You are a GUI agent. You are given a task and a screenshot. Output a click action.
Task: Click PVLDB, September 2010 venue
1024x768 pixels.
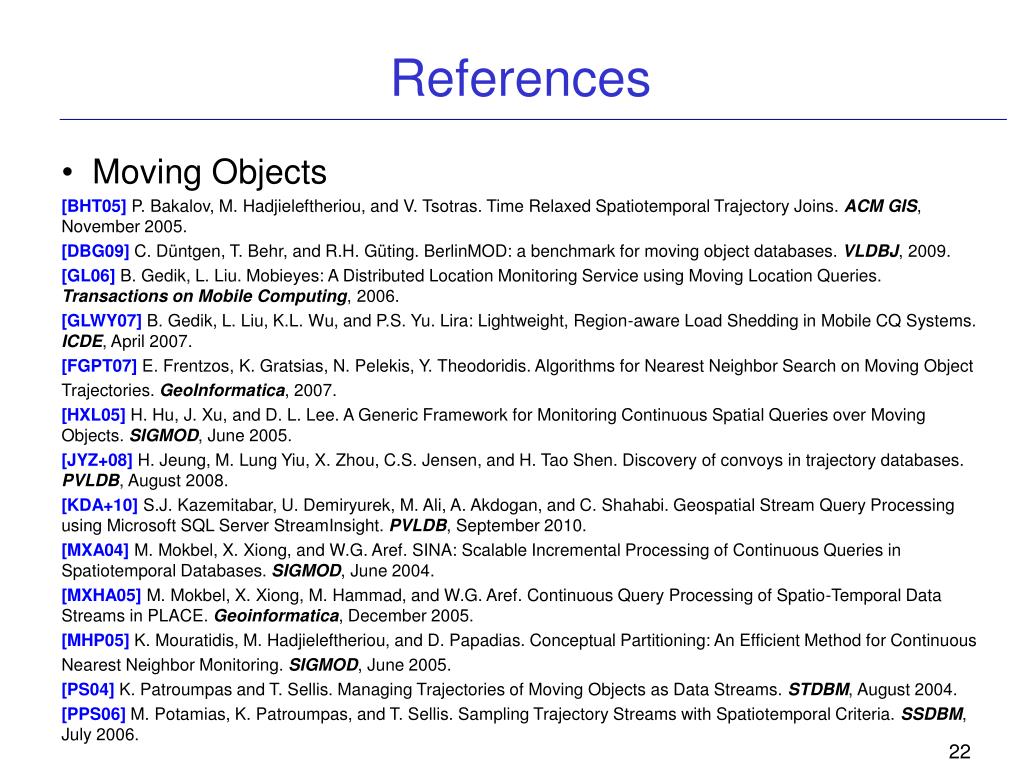click(x=488, y=526)
